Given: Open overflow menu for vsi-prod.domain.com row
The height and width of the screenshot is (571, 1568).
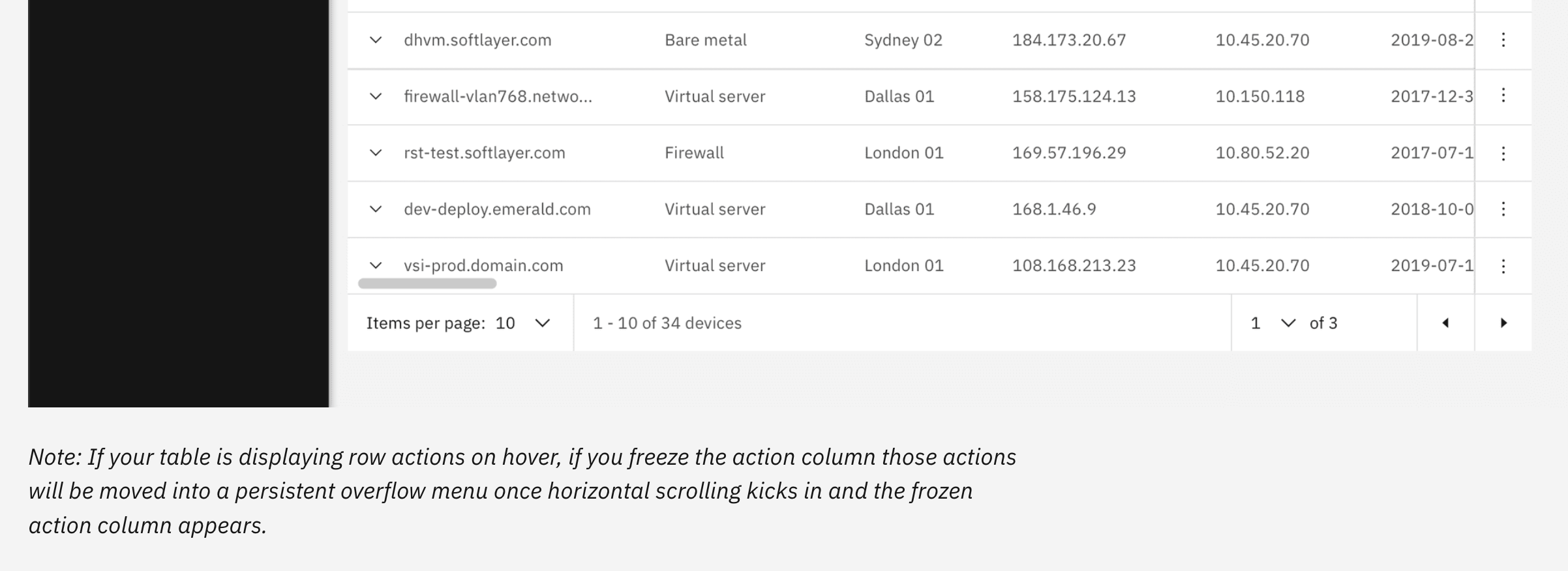Looking at the screenshot, I should click(x=1504, y=265).
